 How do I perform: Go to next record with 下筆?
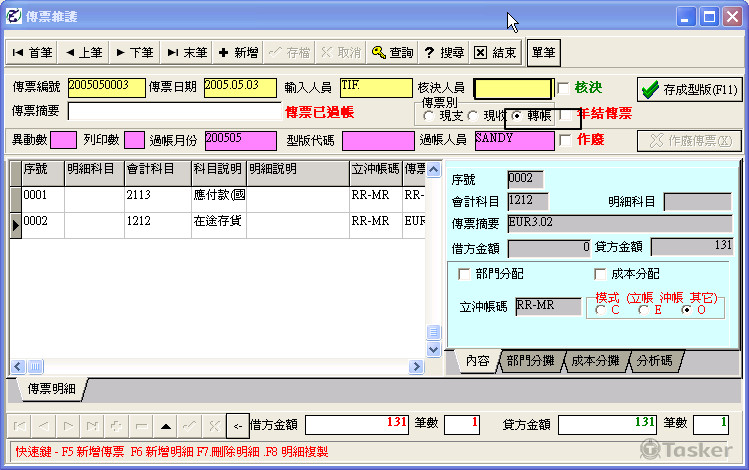click(x=135, y=53)
